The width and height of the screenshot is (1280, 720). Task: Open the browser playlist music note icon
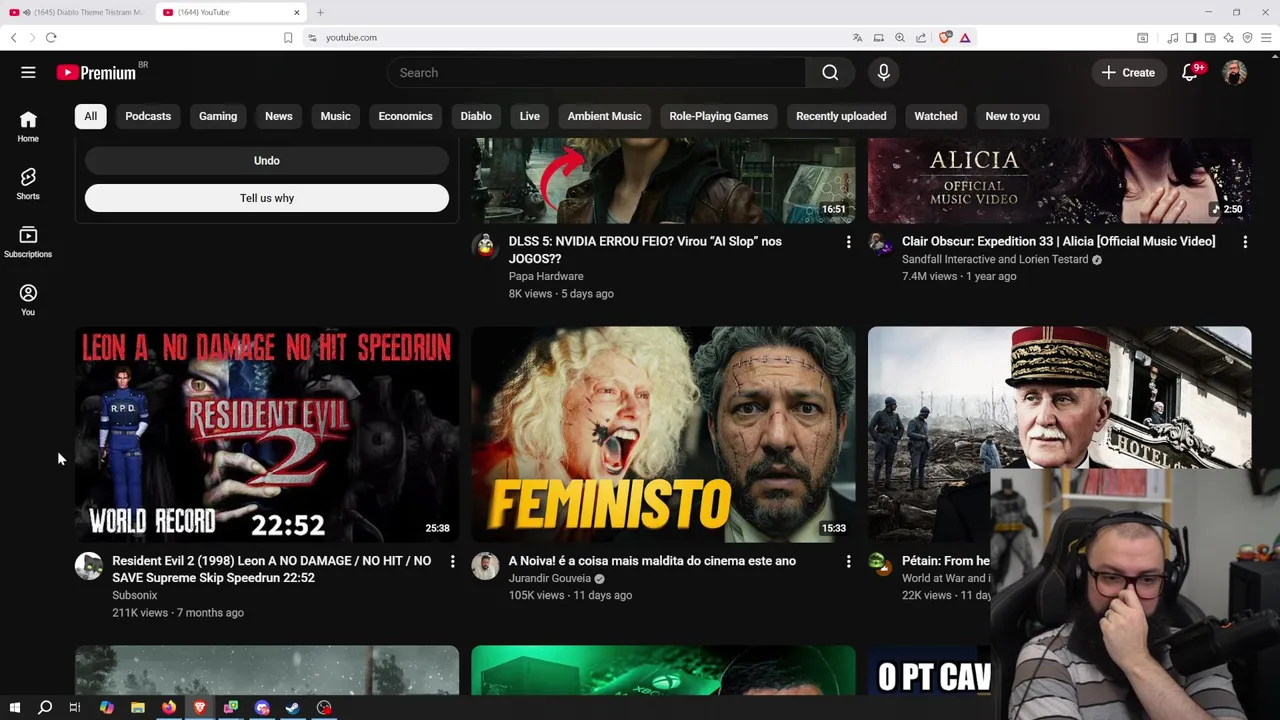click(1172, 37)
